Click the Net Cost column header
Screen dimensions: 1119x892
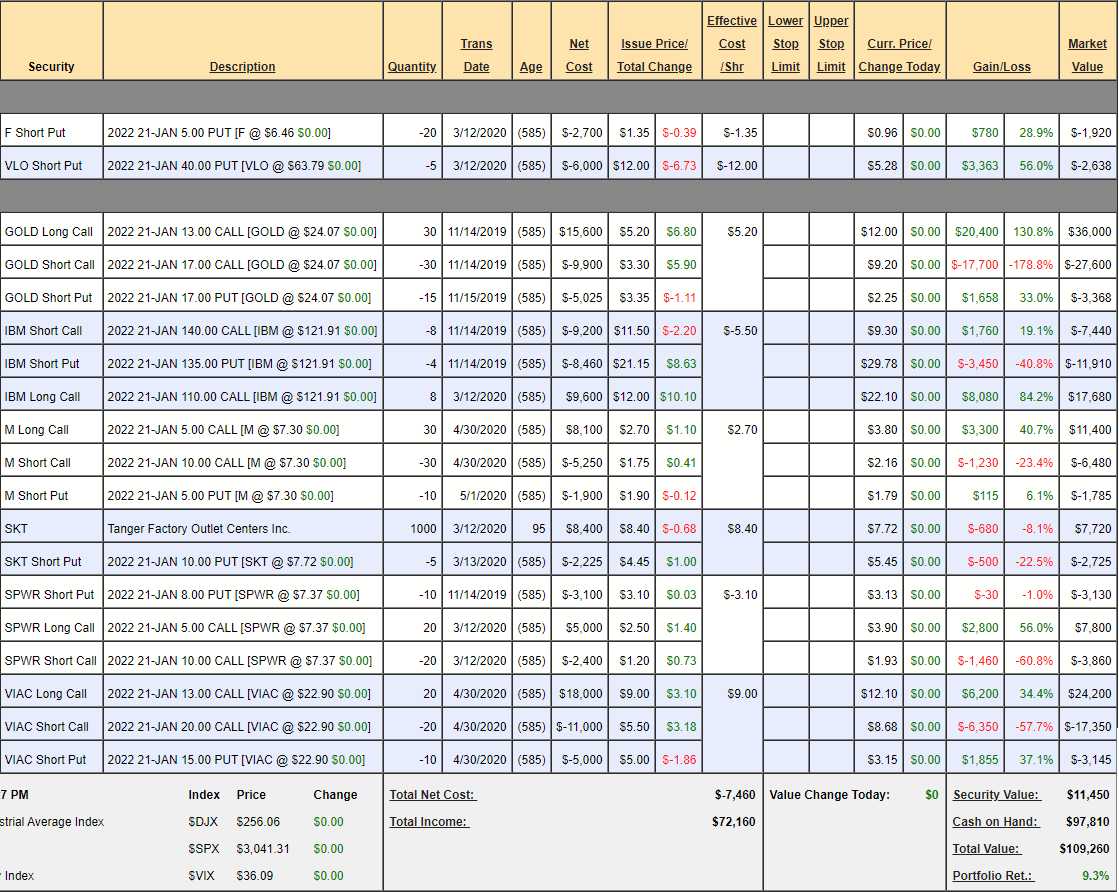(x=579, y=55)
